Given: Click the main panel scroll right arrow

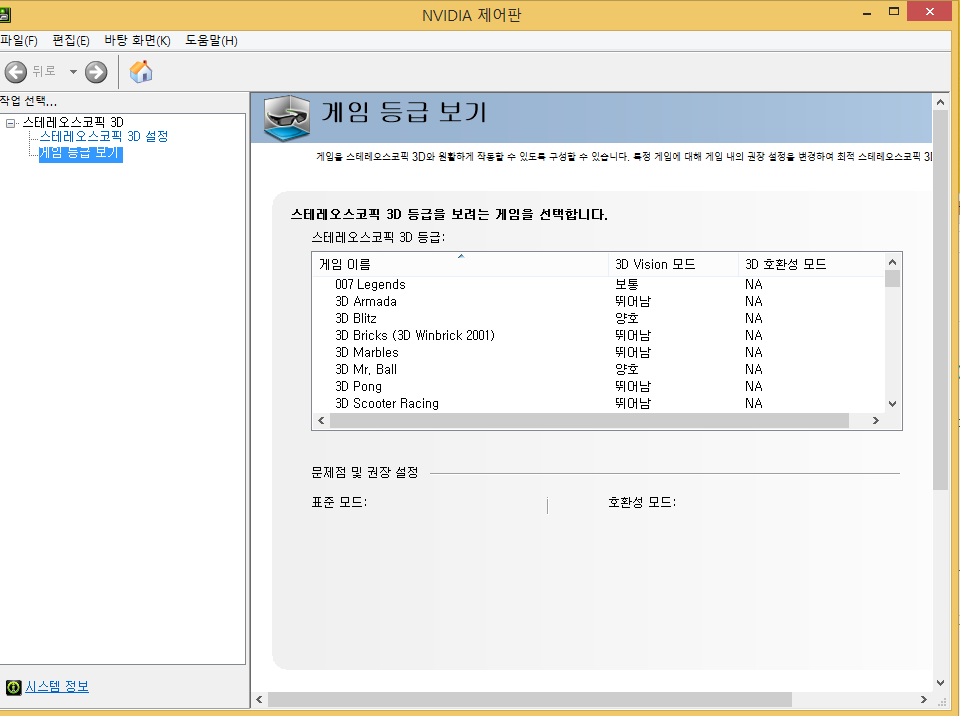Looking at the screenshot, I should 924,699.
